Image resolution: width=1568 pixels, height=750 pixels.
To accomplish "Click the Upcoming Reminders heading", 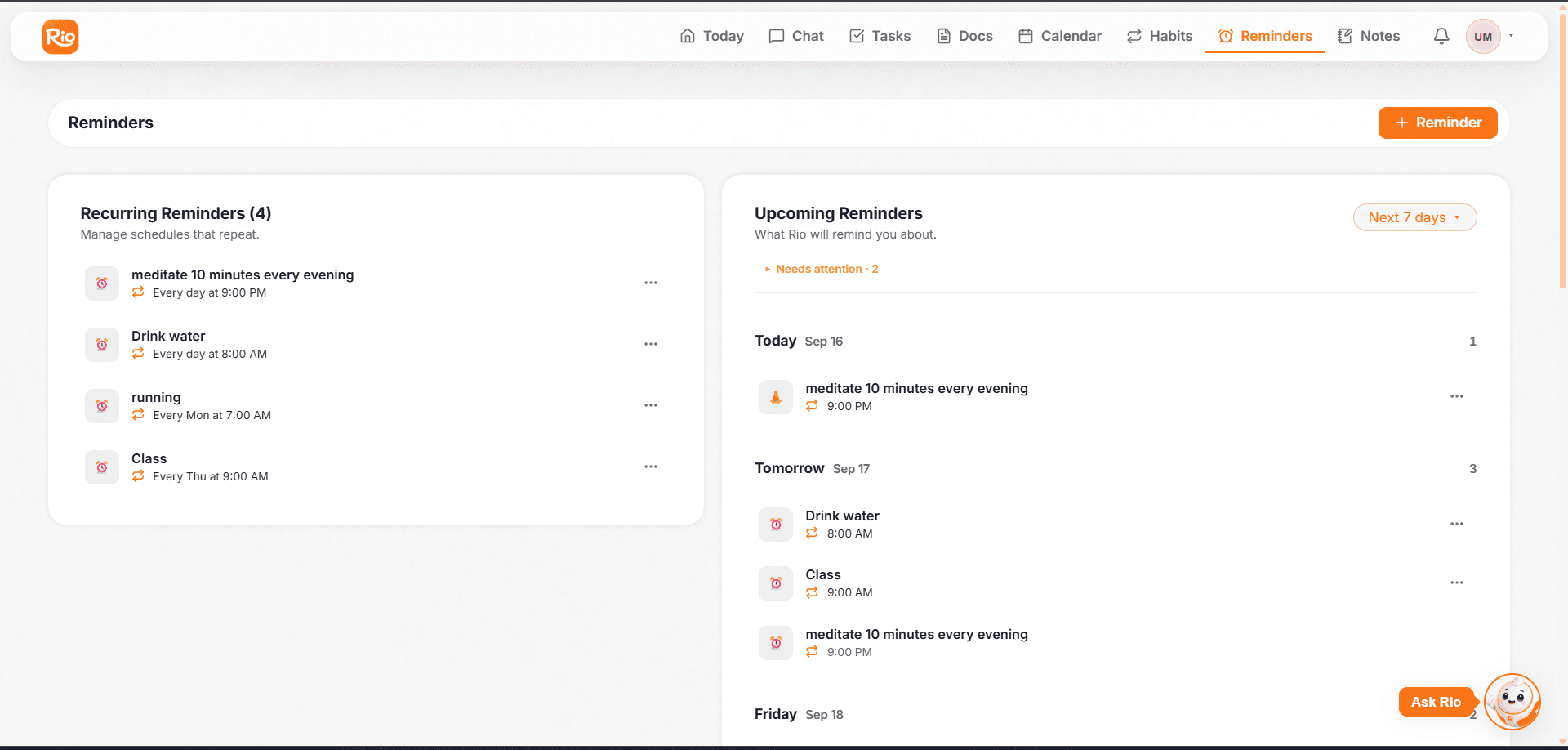I will pos(839,213).
